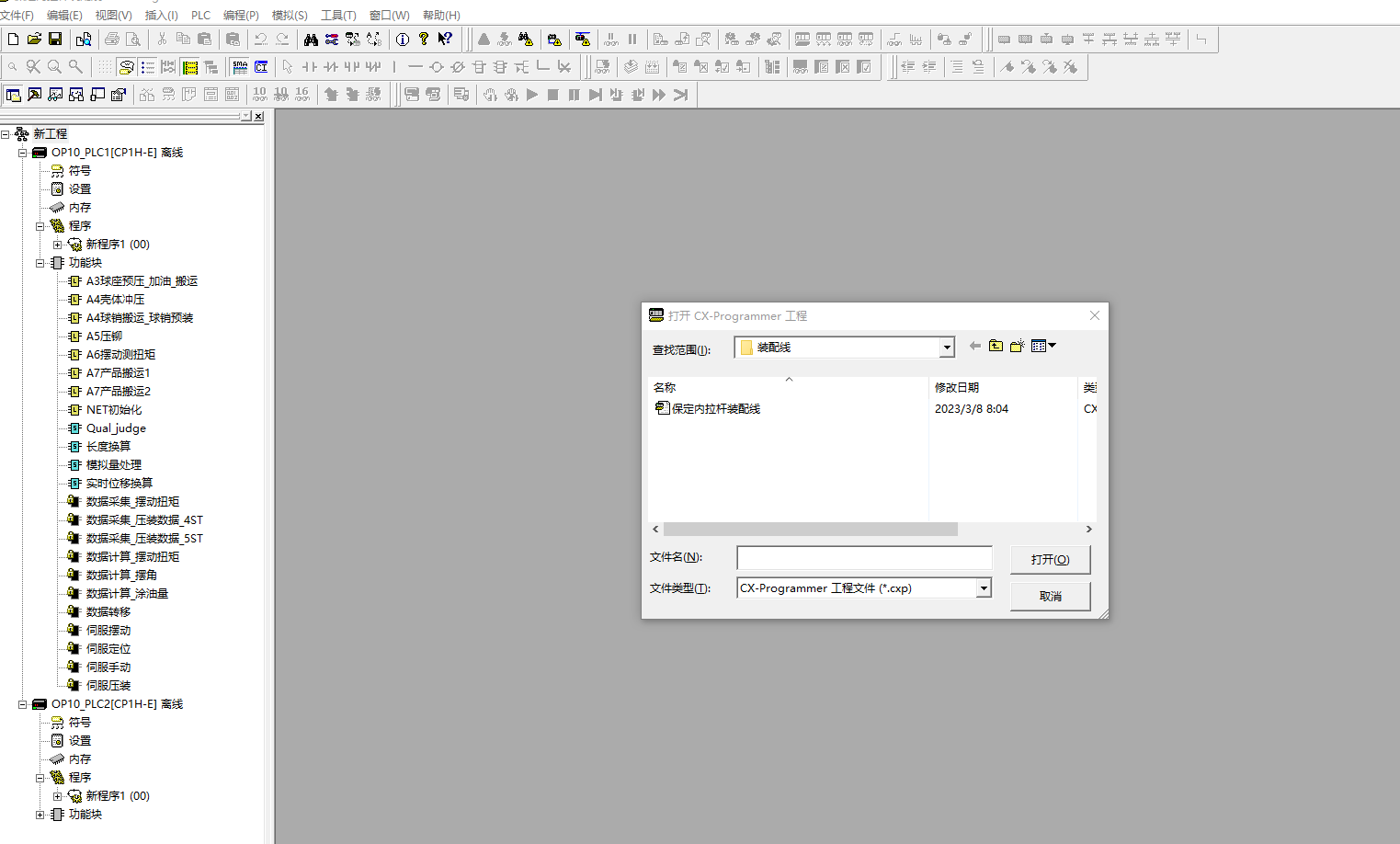Toggle the watch window view button
Viewport: 1400px width, 844px height.
pos(55,95)
